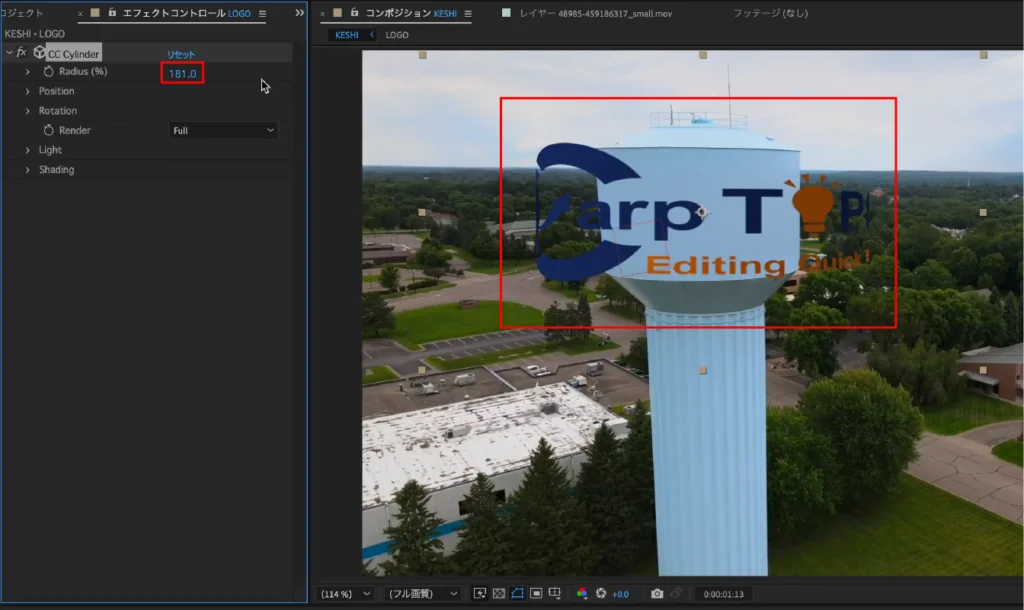Open grid and guide options
Screen dimensions: 1024x610
(555, 593)
